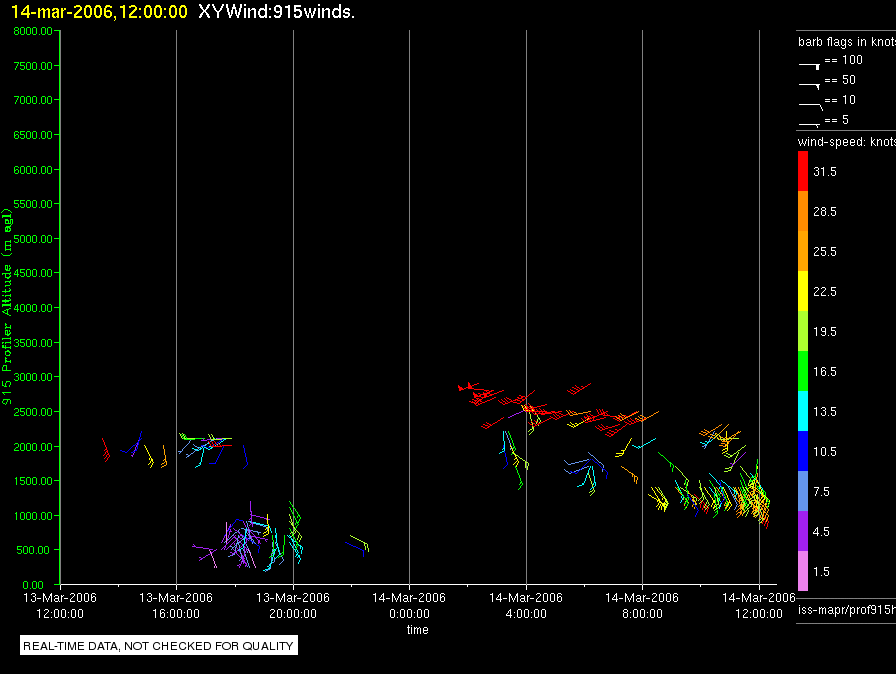
Task: Click the 4000.00 altitude tick label
Action: [33, 308]
